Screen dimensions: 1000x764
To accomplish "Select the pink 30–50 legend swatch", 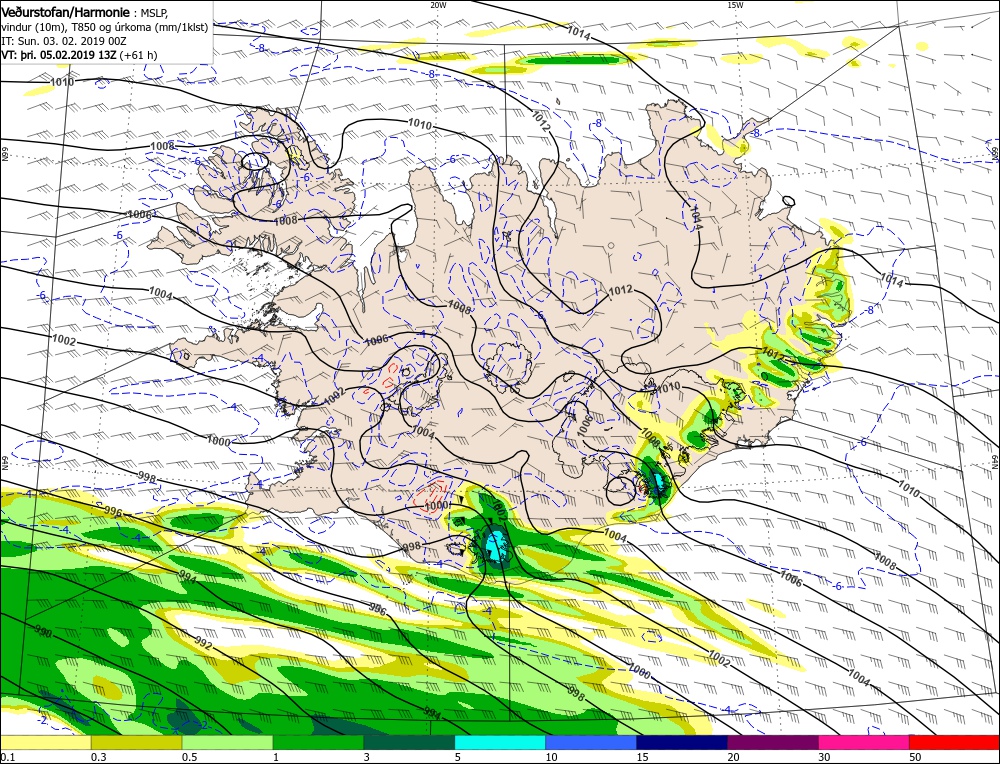I will 864,742.
